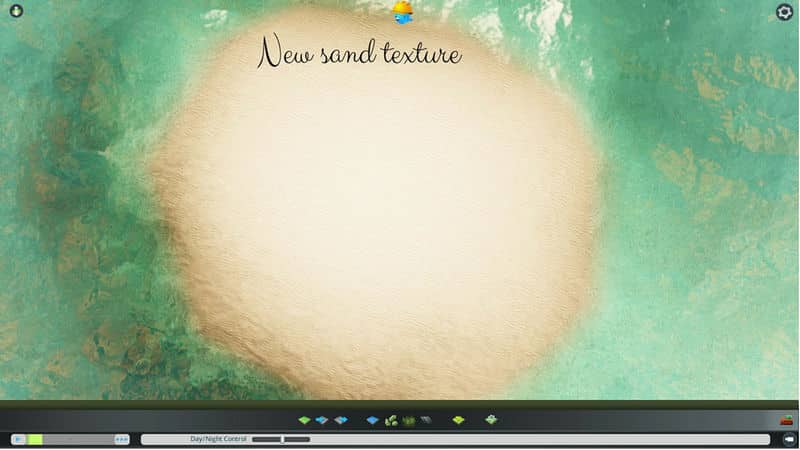
Task: Click the Chirper bird icon
Action: pos(402,12)
